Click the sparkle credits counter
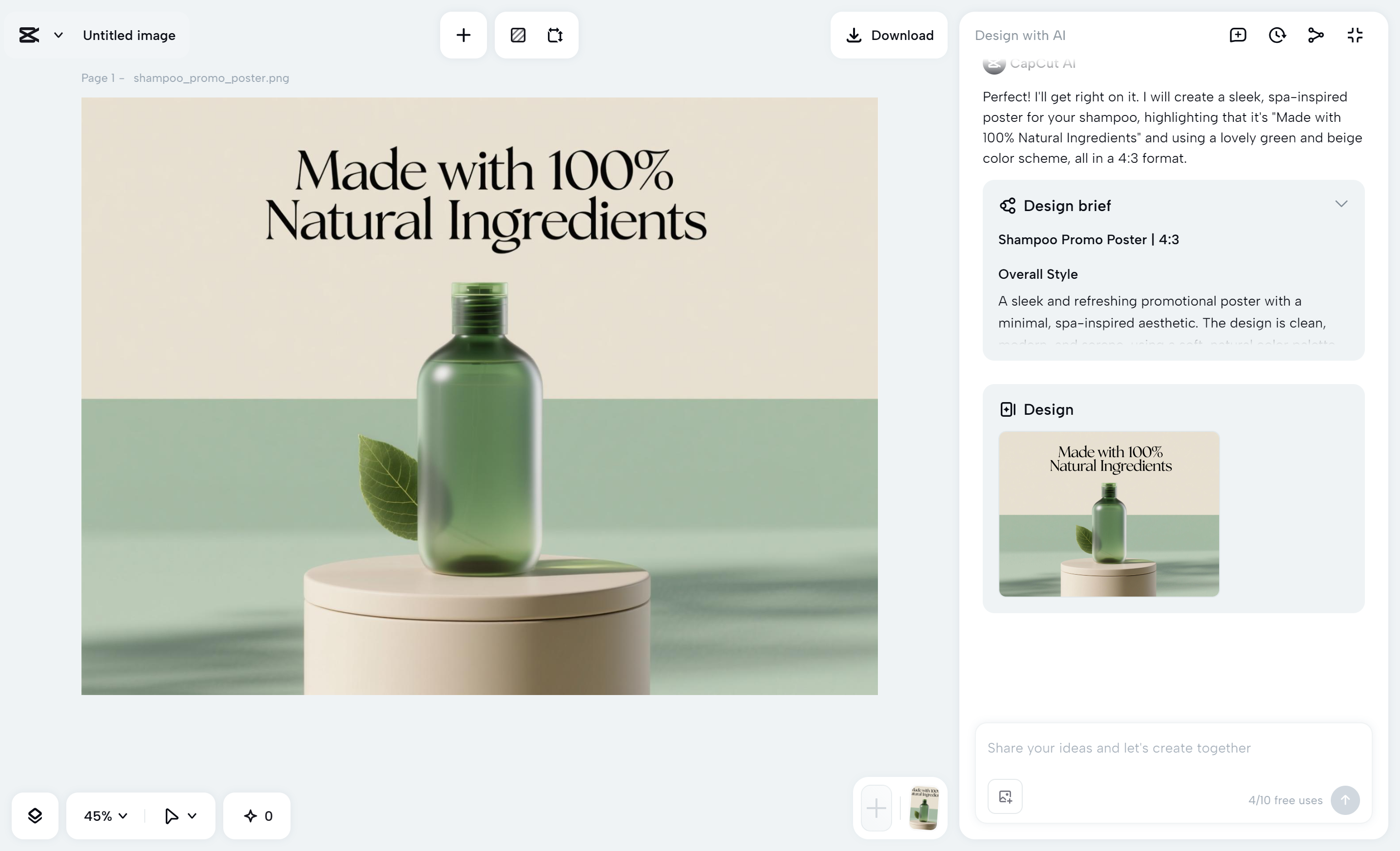 click(x=257, y=816)
